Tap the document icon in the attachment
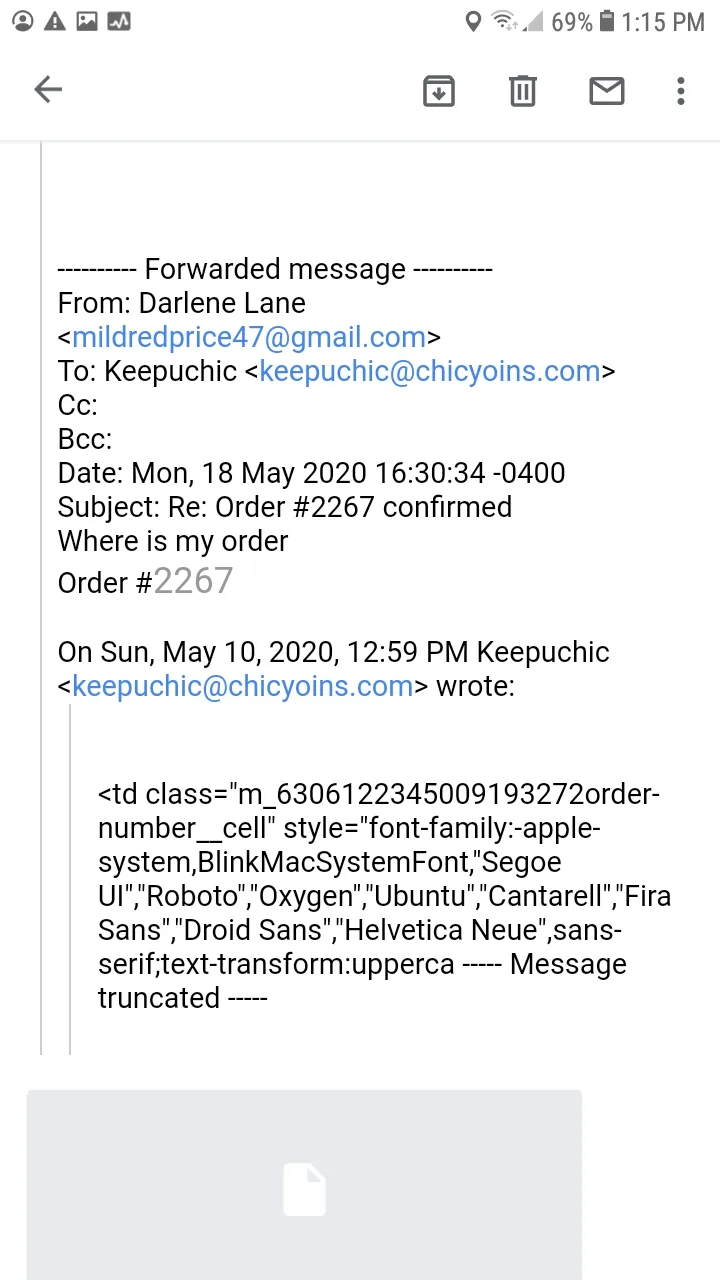 coord(304,1189)
